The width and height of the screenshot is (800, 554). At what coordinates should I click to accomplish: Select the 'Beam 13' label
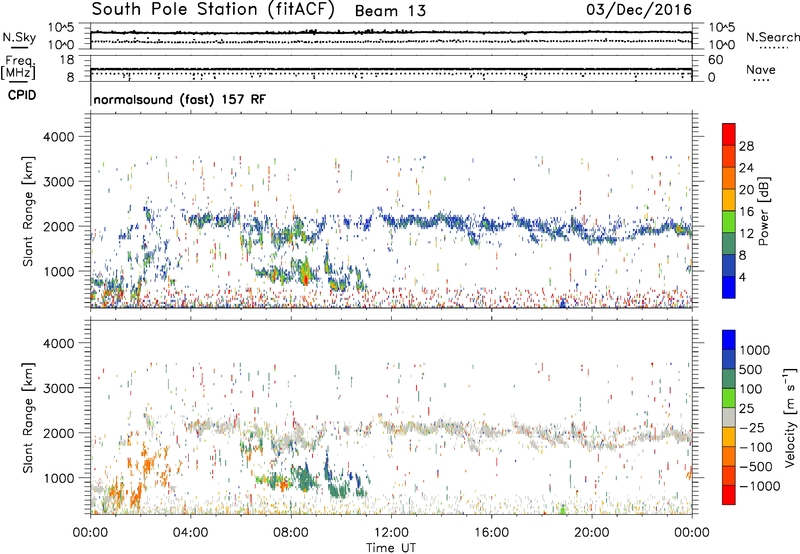coord(390,11)
